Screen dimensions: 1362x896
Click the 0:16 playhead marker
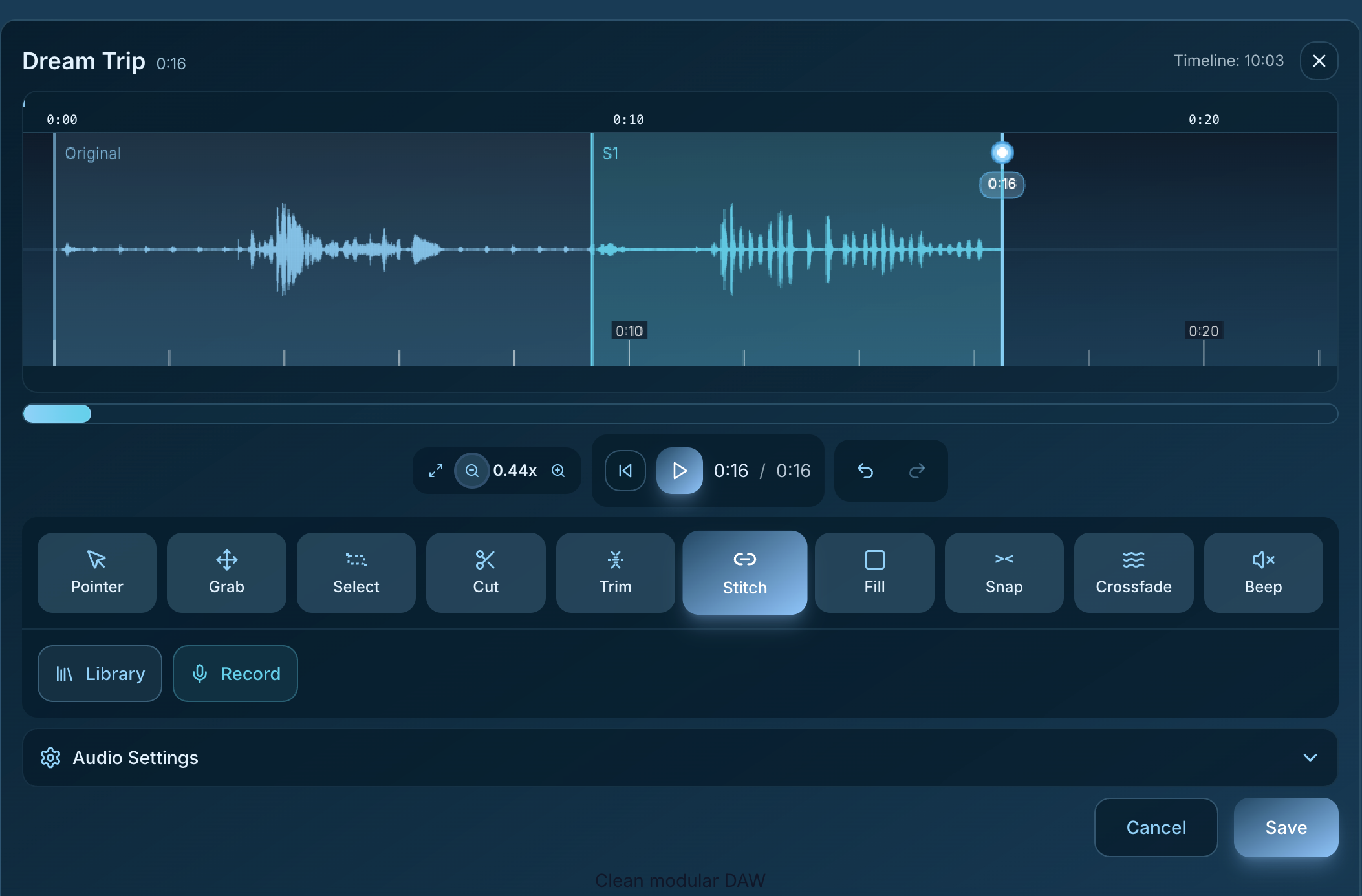[x=1001, y=153]
